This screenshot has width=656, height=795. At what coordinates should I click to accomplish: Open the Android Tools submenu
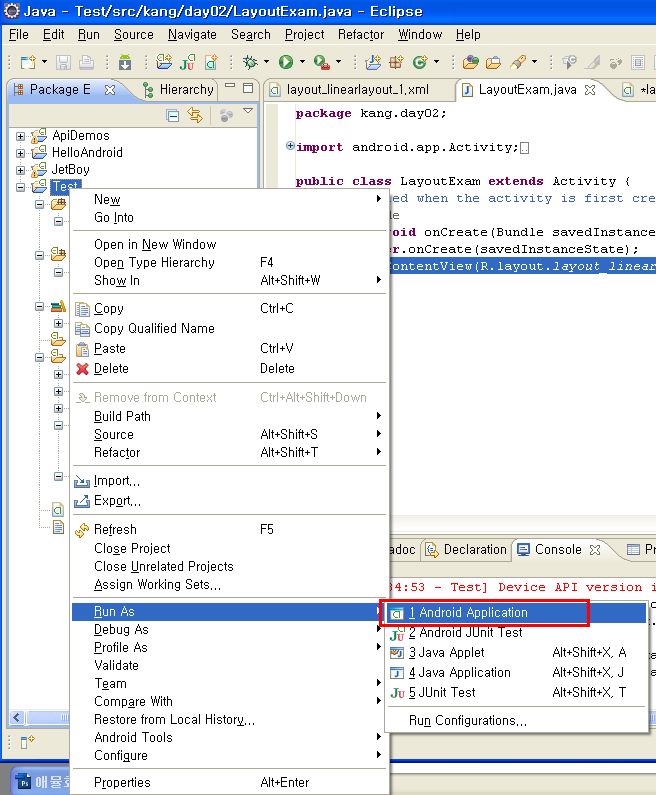(229, 738)
